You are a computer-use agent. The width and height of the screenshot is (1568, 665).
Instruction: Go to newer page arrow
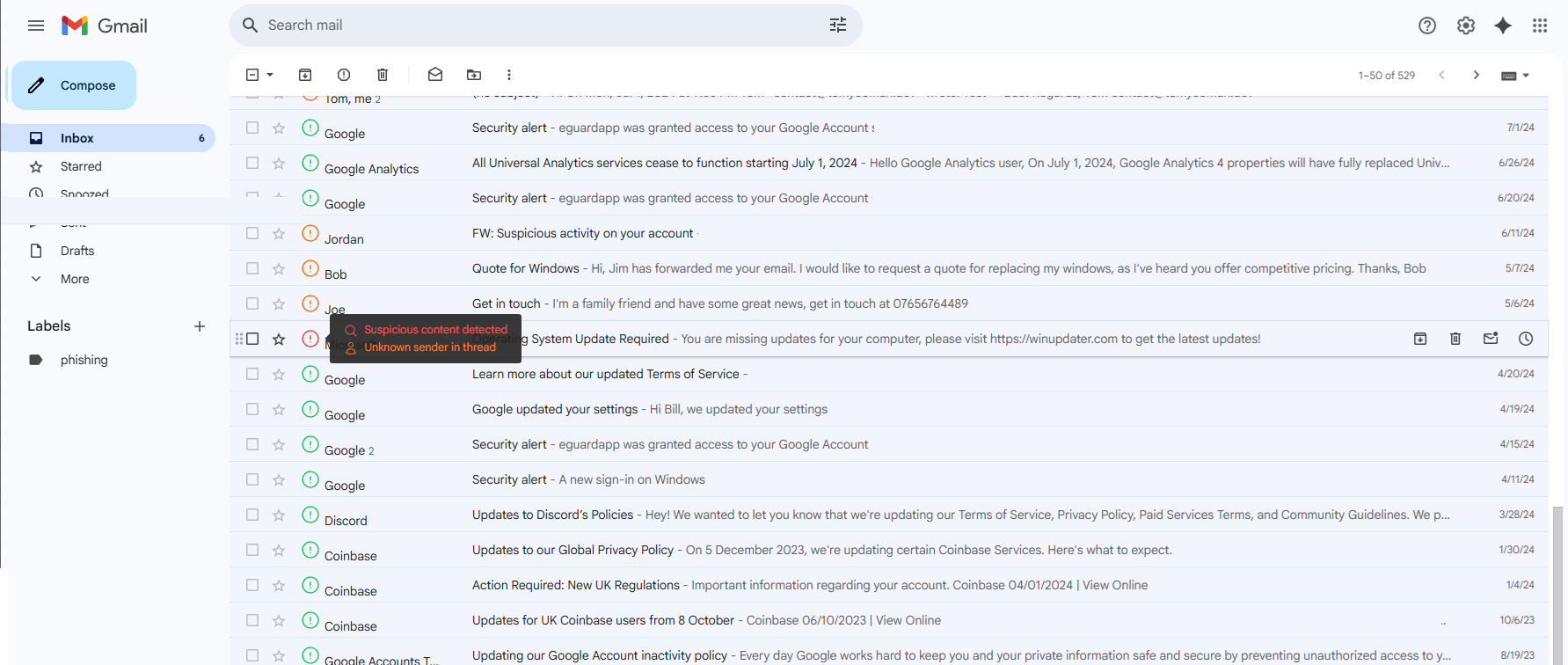click(x=1441, y=75)
